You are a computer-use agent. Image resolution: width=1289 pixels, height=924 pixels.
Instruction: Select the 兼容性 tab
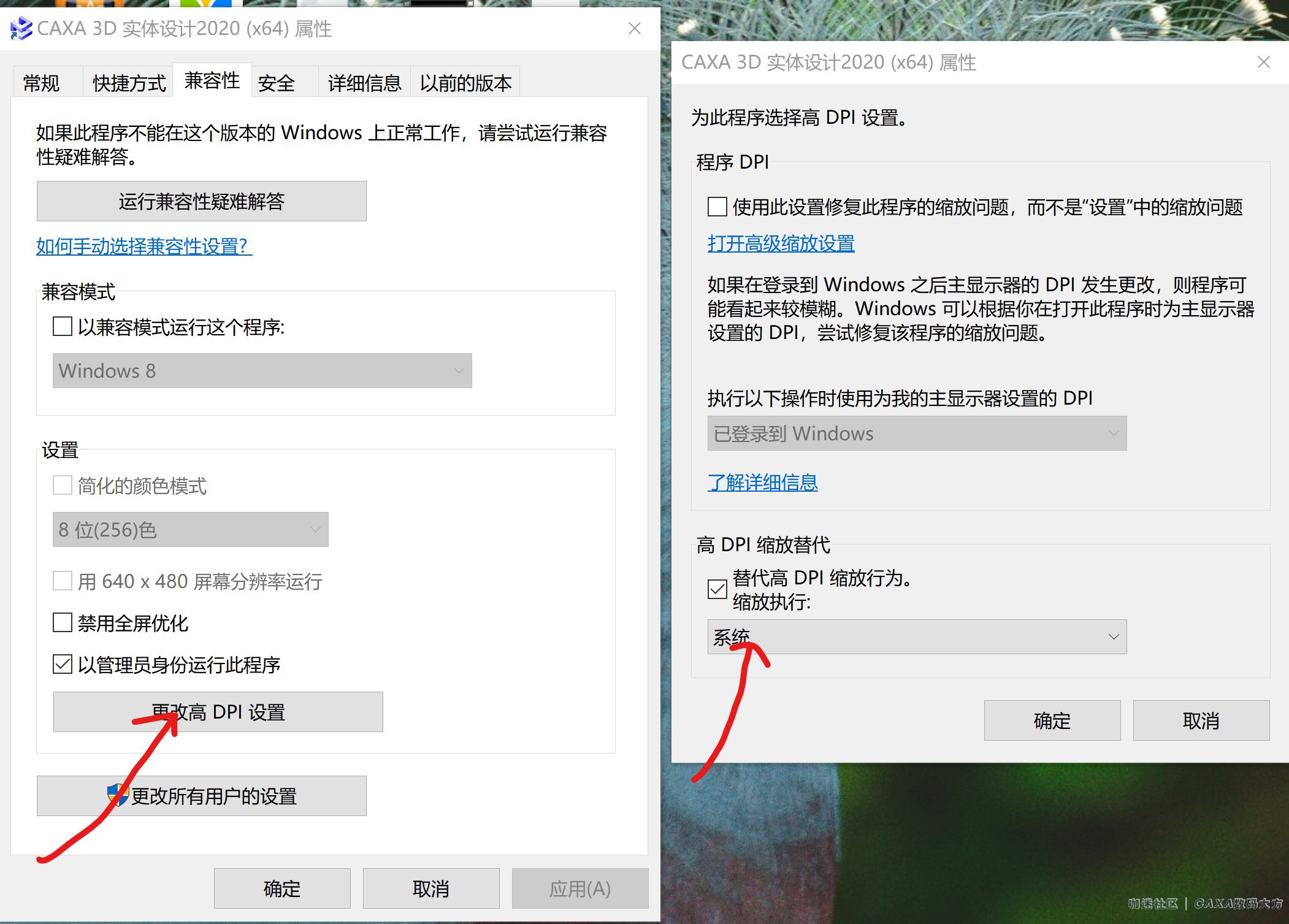(x=212, y=80)
